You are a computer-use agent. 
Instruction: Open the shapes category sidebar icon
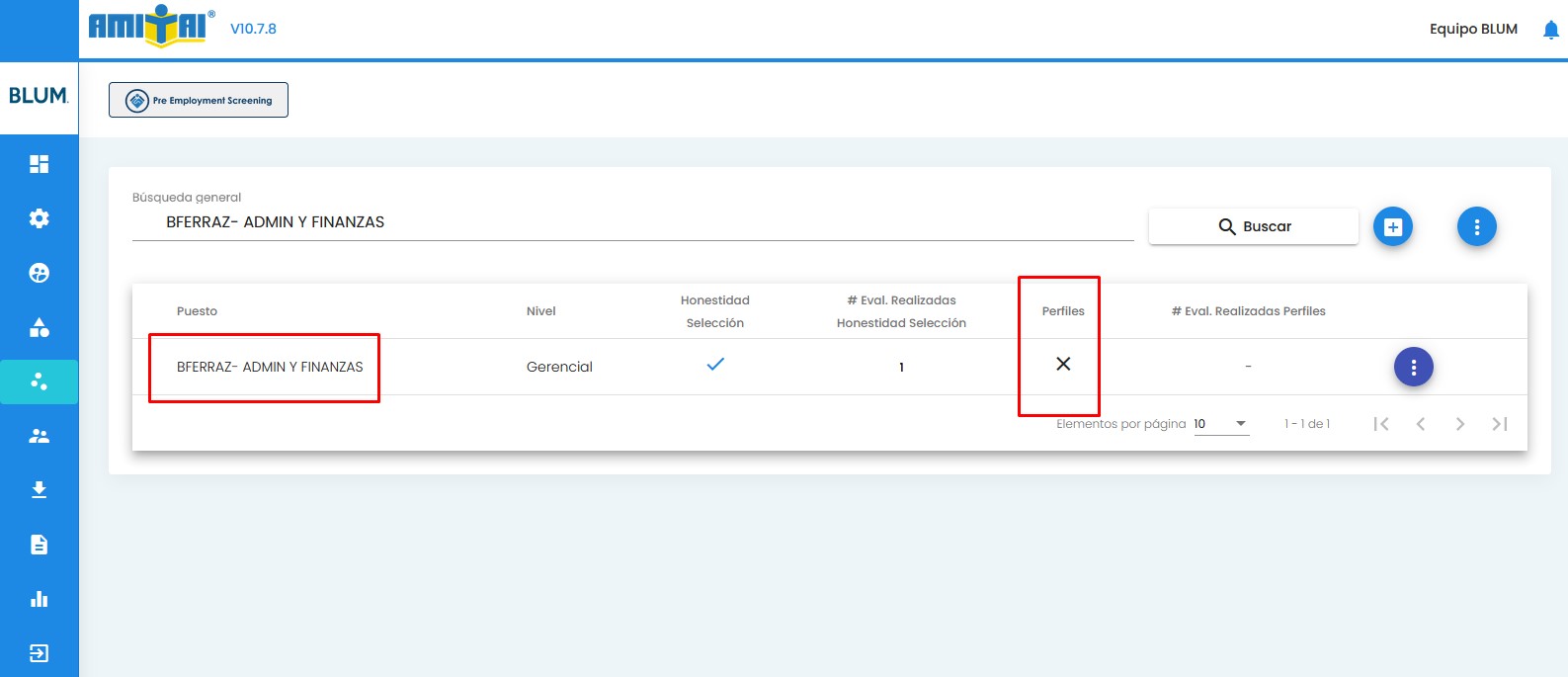point(39,327)
